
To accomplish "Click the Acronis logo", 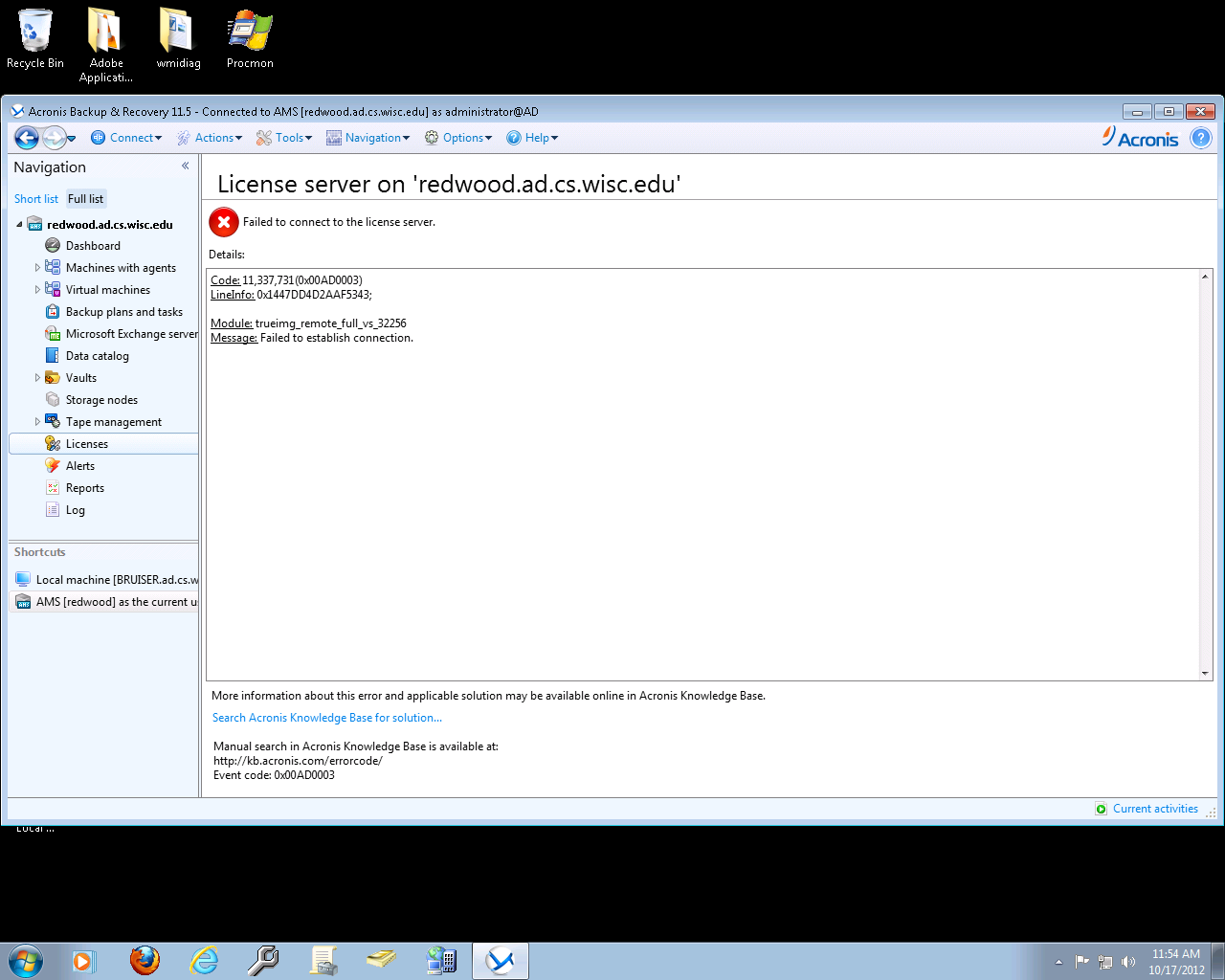I will coord(1141,138).
